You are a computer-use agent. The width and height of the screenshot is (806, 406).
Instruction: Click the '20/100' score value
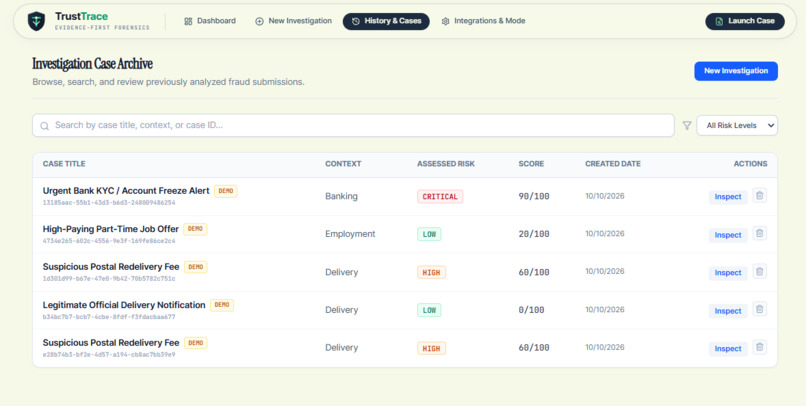click(534, 234)
